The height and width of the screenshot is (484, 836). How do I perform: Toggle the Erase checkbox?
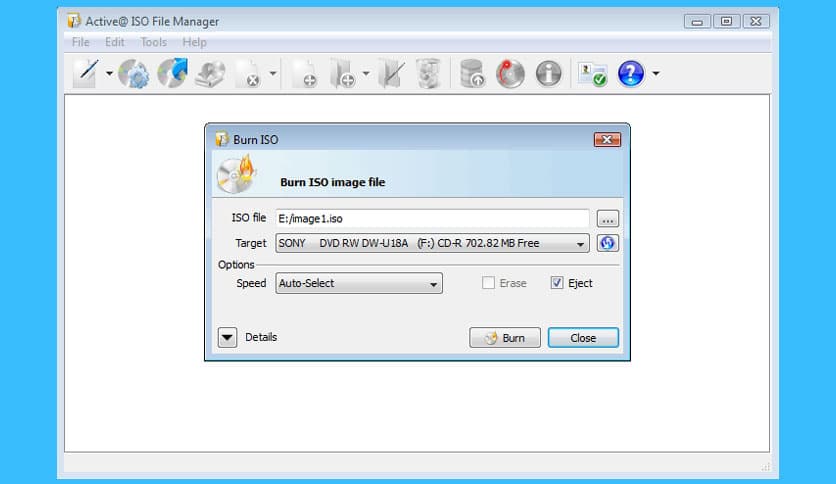488,283
